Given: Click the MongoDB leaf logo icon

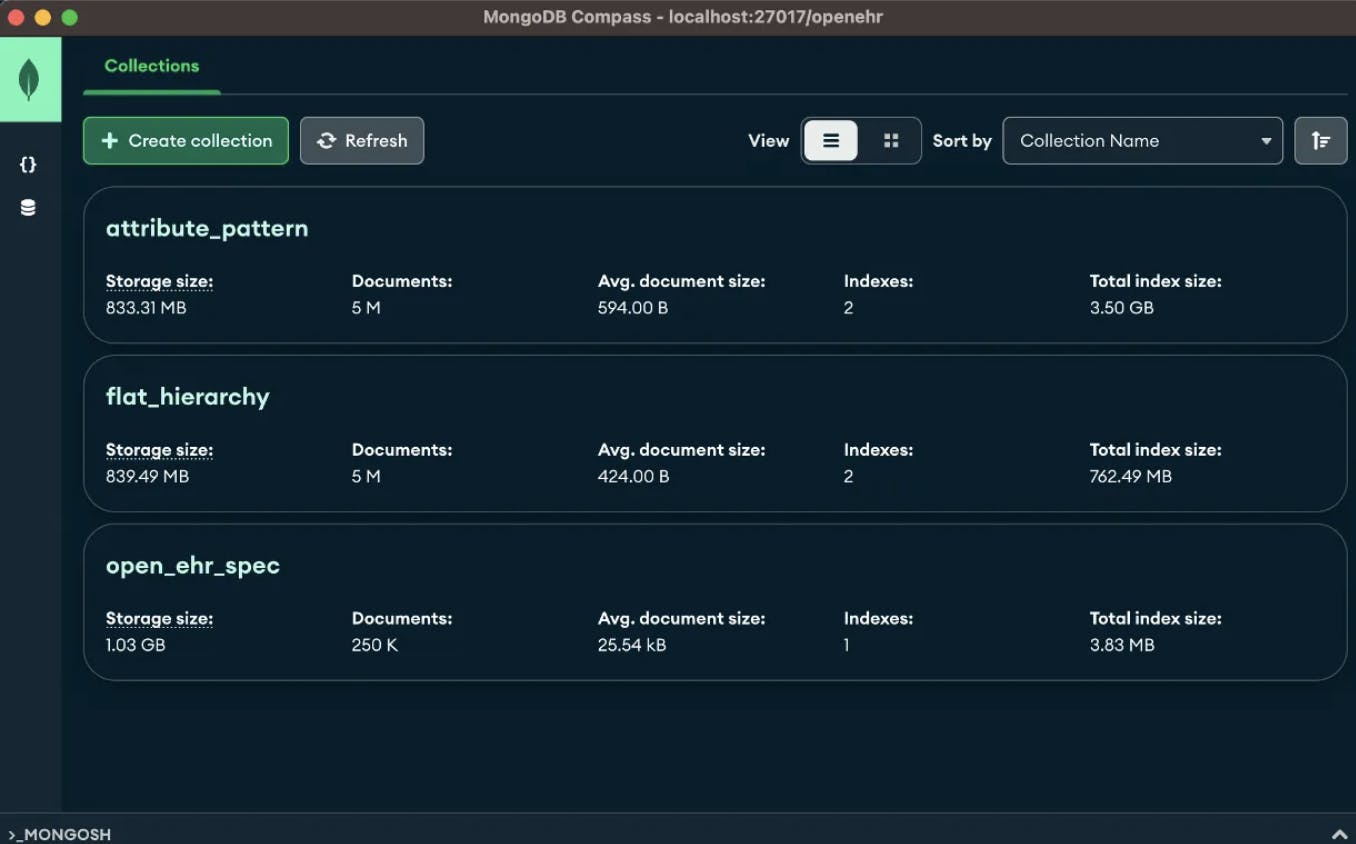Looking at the screenshot, I should (29, 80).
